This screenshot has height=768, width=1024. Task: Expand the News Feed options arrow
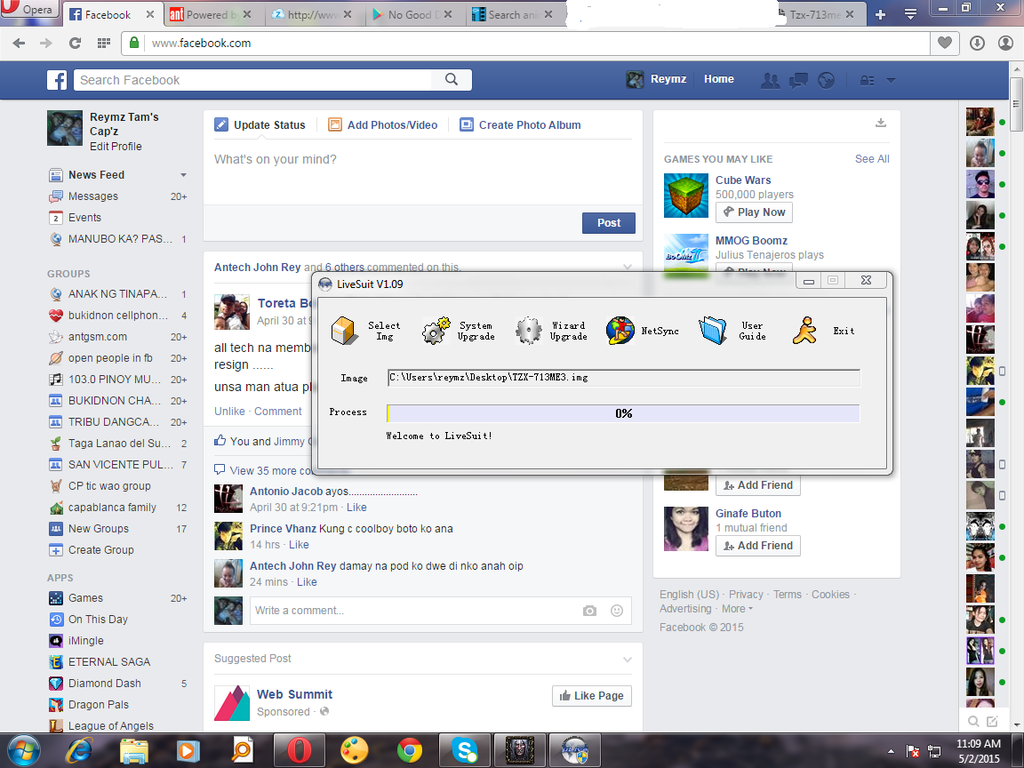pos(184,175)
